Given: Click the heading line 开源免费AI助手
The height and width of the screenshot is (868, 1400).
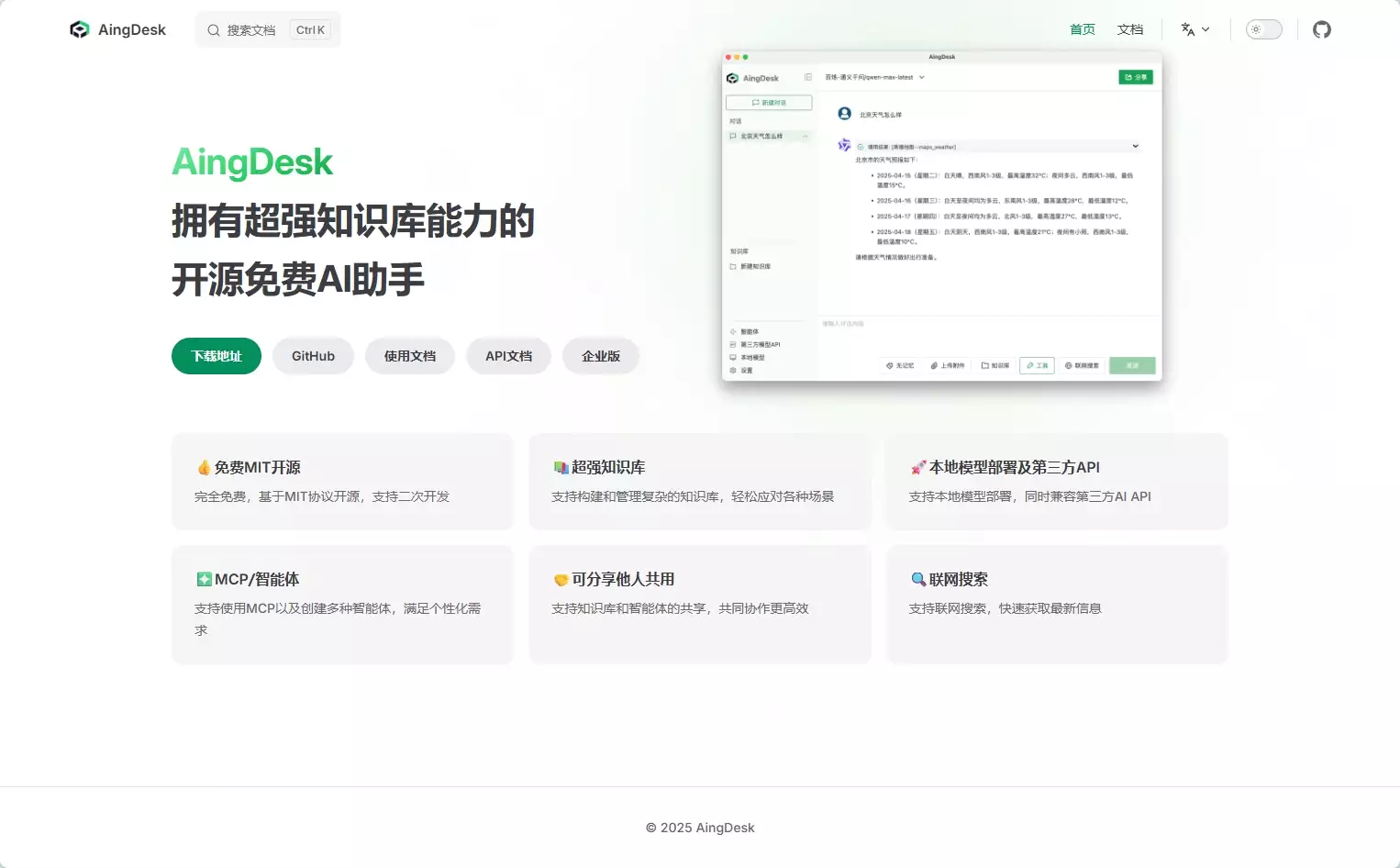Looking at the screenshot, I should click(298, 279).
